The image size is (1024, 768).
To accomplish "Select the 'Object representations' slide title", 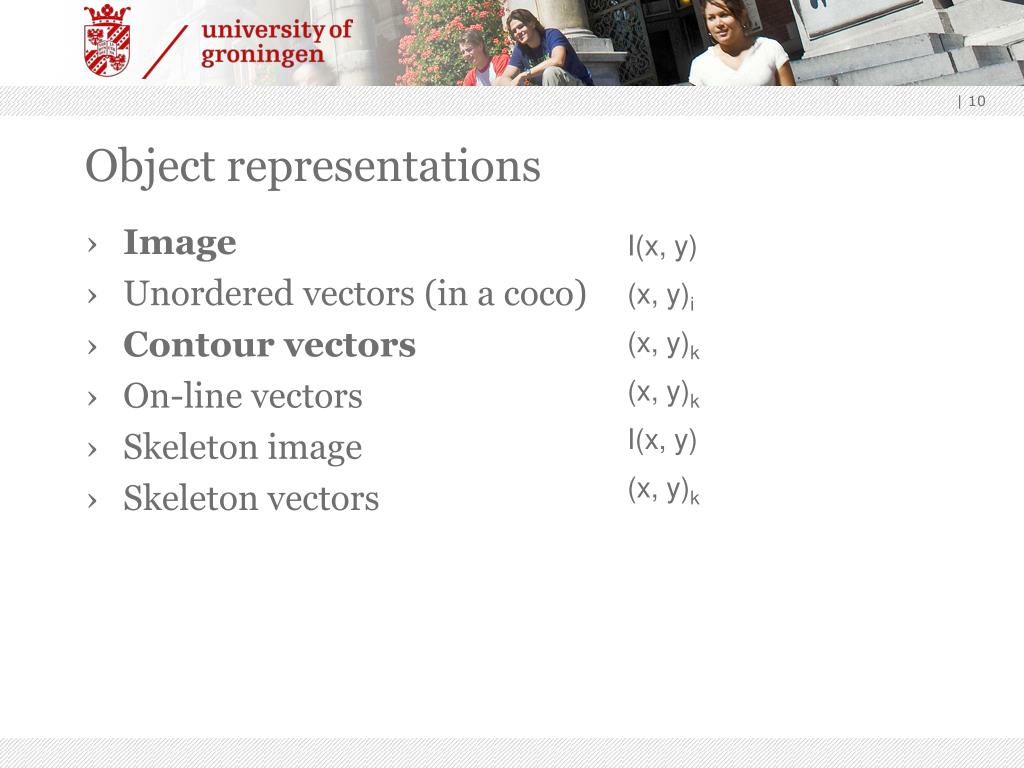I will [x=313, y=166].
